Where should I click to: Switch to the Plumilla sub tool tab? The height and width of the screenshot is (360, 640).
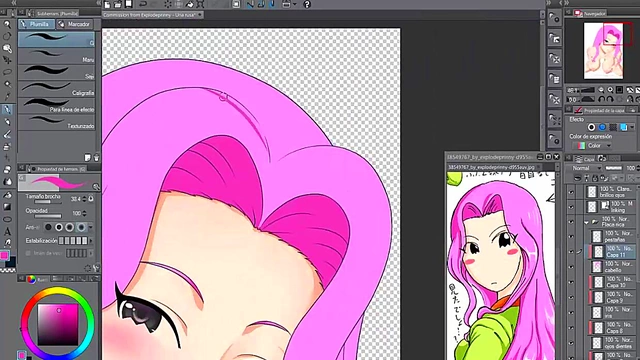[36, 24]
